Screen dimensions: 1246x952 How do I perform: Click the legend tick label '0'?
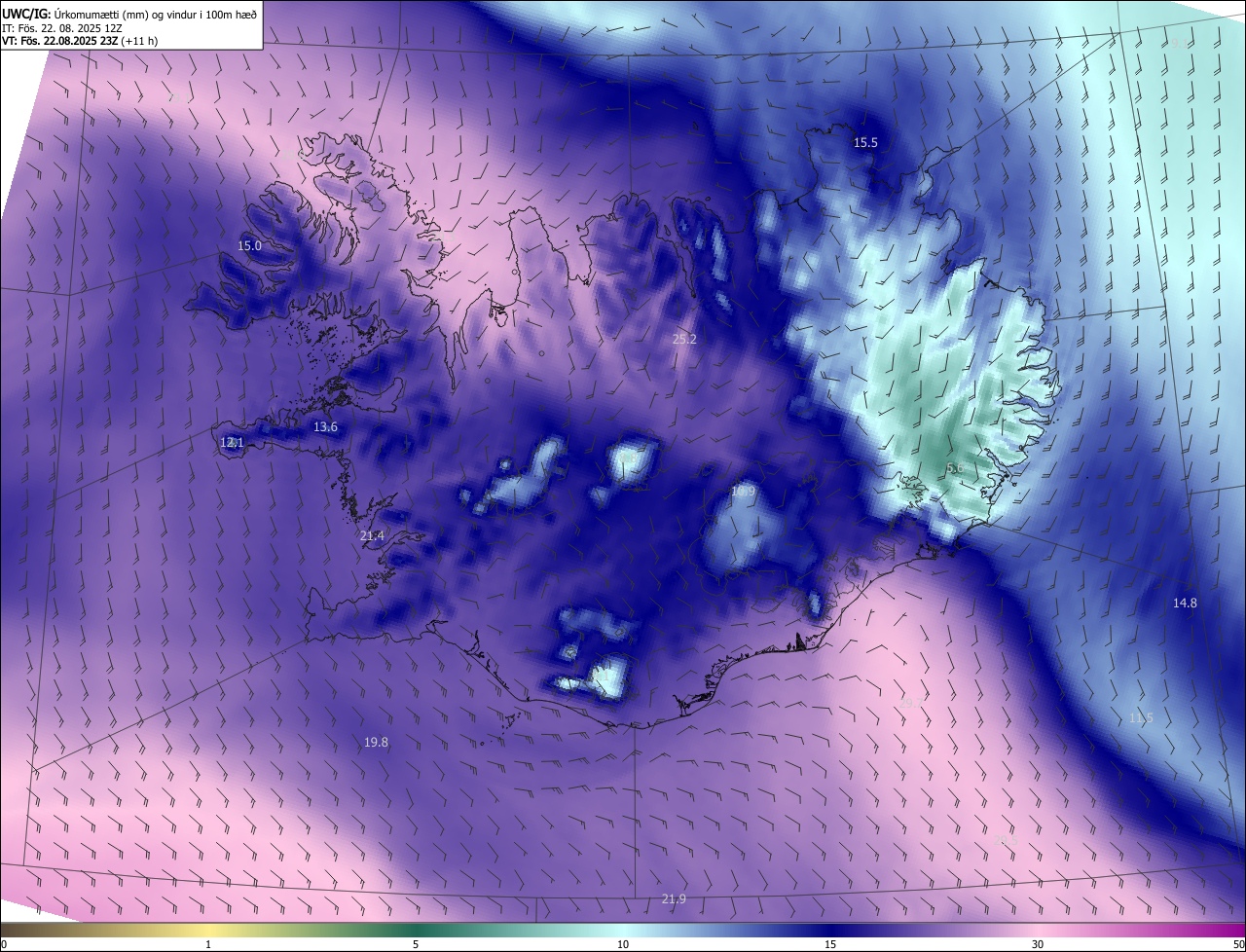tap(4, 944)
